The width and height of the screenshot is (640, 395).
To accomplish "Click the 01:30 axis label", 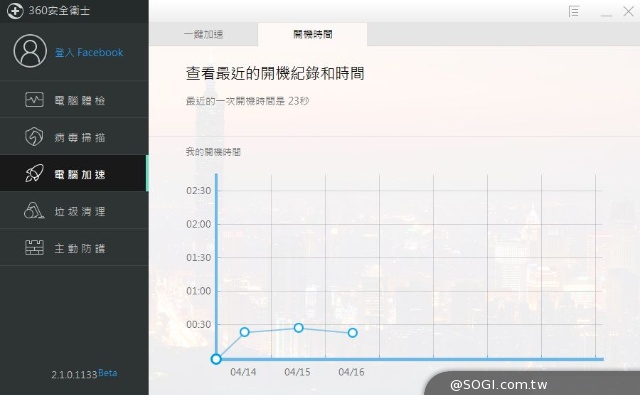I will (x=199, y=257).
